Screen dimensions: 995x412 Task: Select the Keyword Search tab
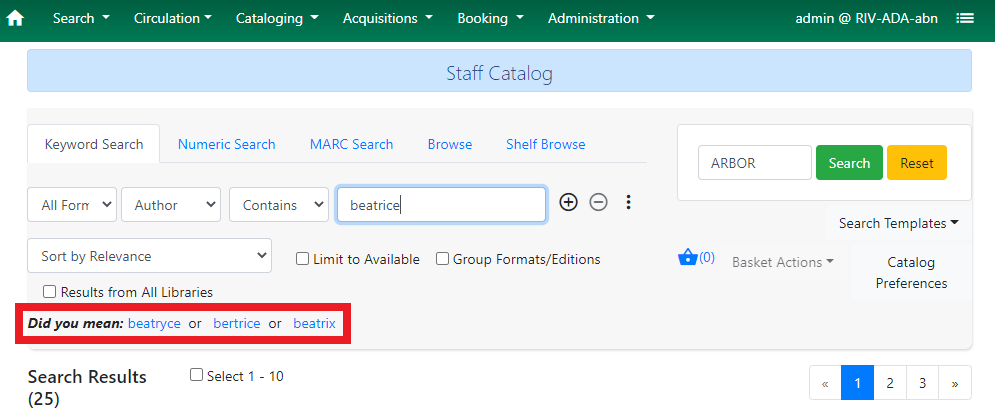94,144
